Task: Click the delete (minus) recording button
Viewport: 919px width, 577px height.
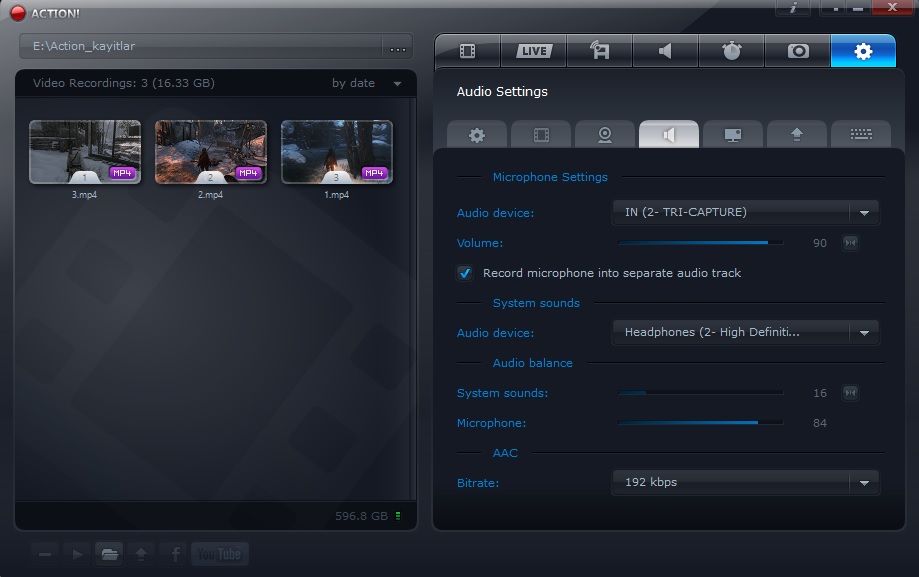Action: point(45,554)
